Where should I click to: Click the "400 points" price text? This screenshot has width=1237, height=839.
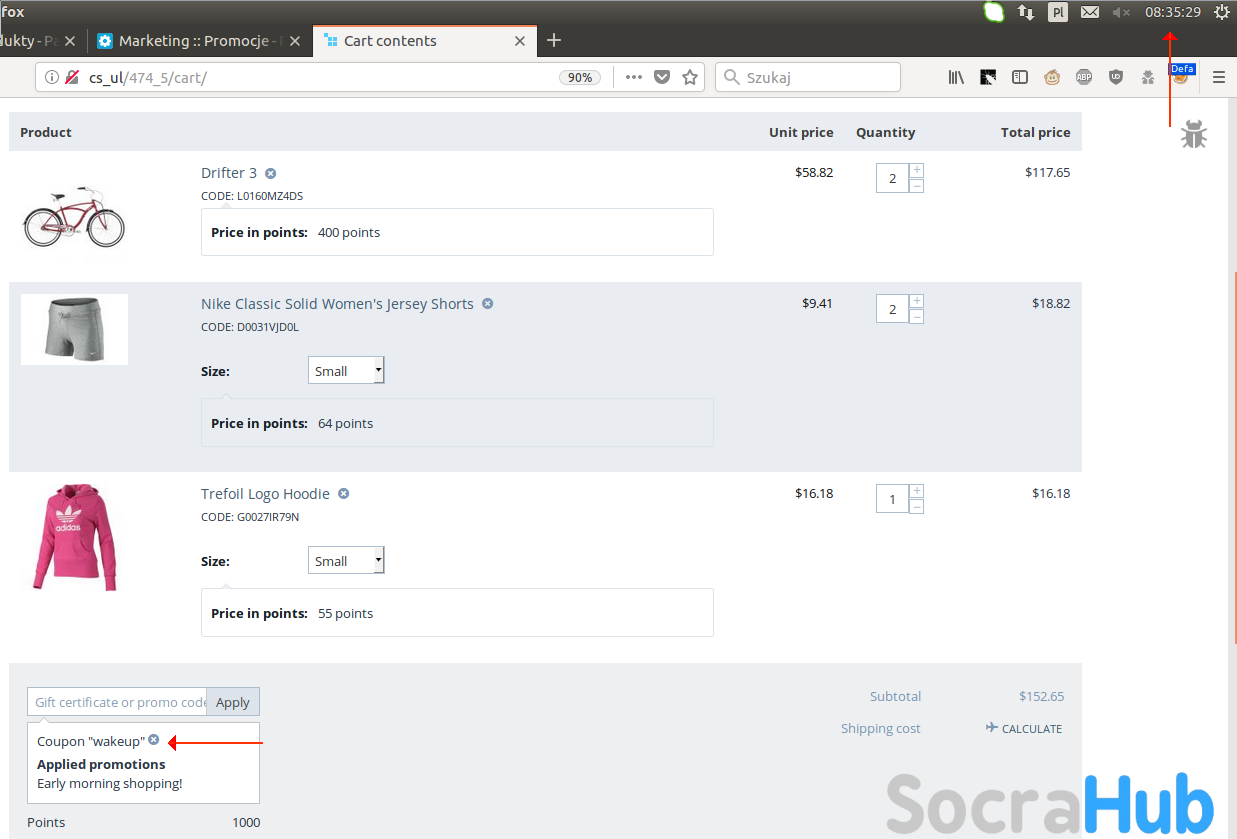[349, 232]
